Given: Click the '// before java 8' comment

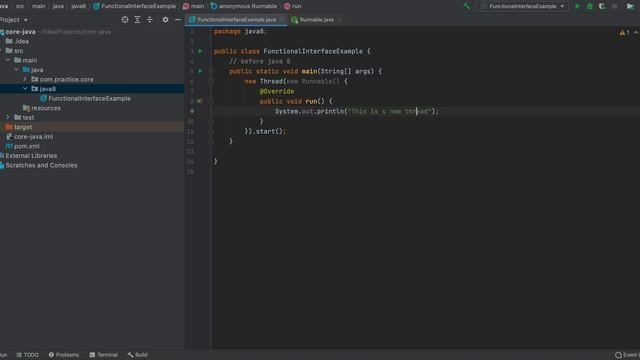Looking at the screenshot, I should tap(260, 61).
